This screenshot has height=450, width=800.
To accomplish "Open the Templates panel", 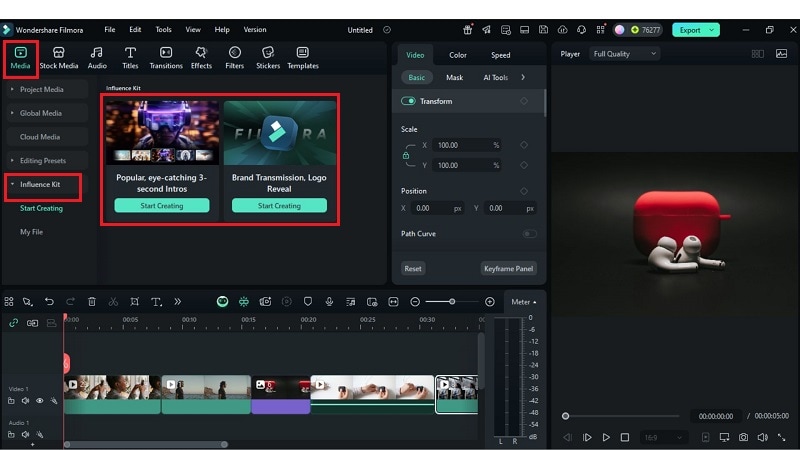I will (303, 58).
